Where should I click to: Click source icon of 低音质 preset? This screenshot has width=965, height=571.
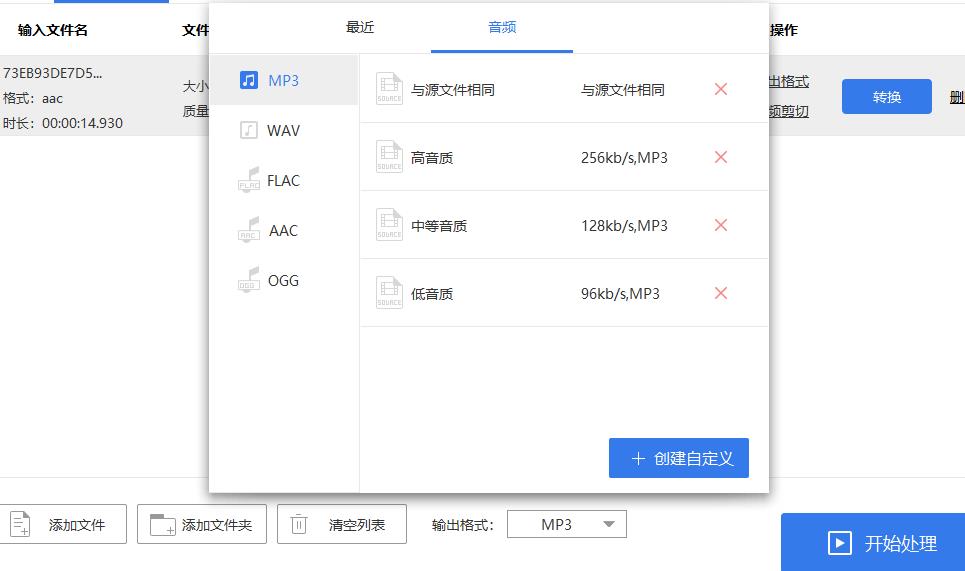[389, 293]
